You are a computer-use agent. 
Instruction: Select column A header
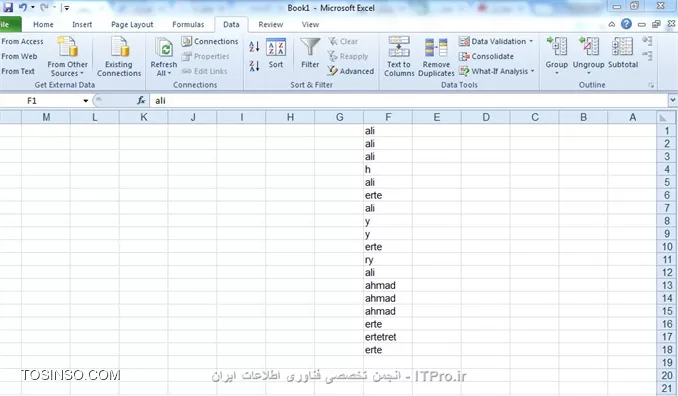(x=632, y=117)
